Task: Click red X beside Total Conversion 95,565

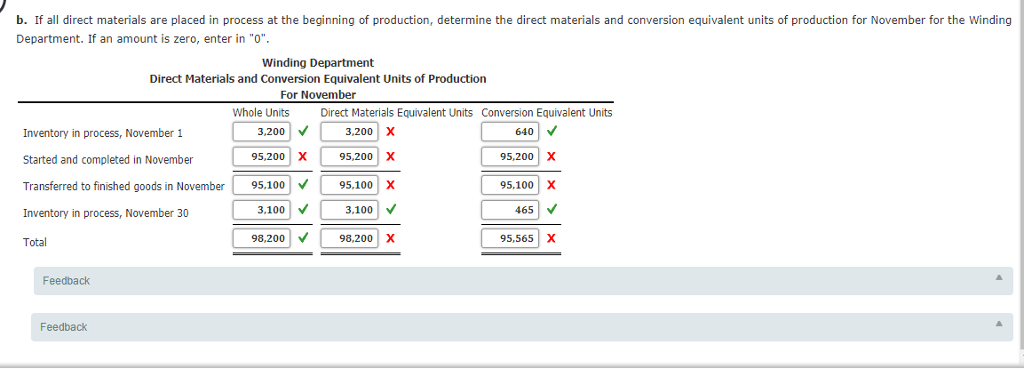Action: [552, 239]
